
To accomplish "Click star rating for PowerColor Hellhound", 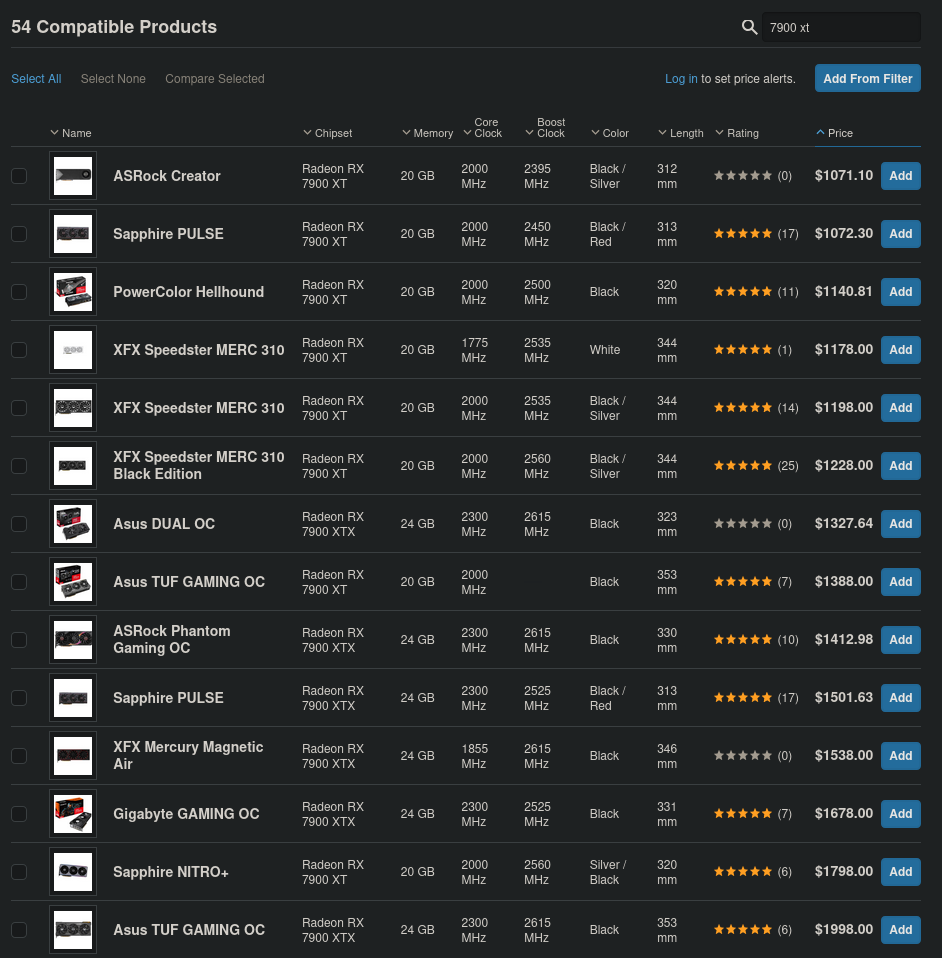I will [743, 292].
